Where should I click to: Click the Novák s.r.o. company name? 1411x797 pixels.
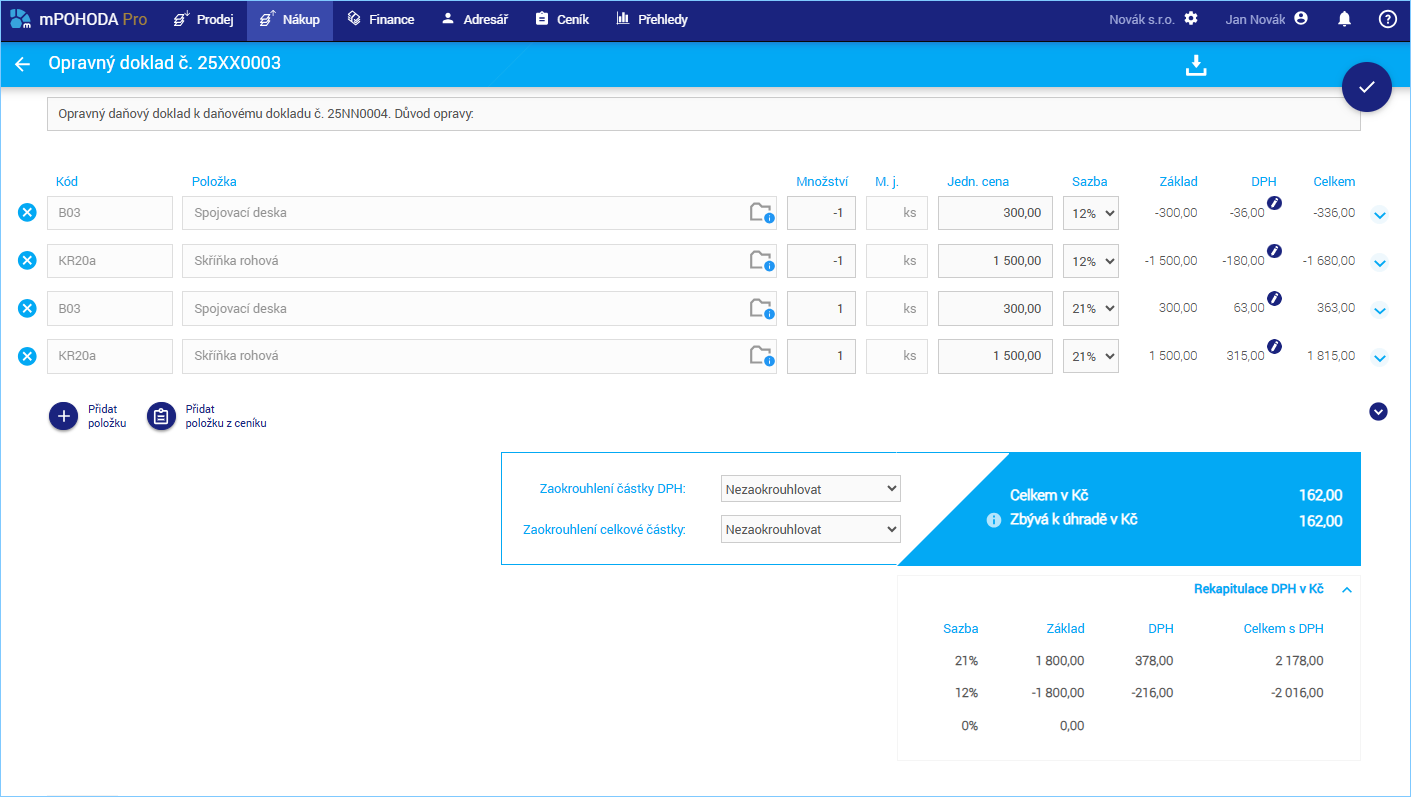pyautogui.click(x=1142, y=20)
